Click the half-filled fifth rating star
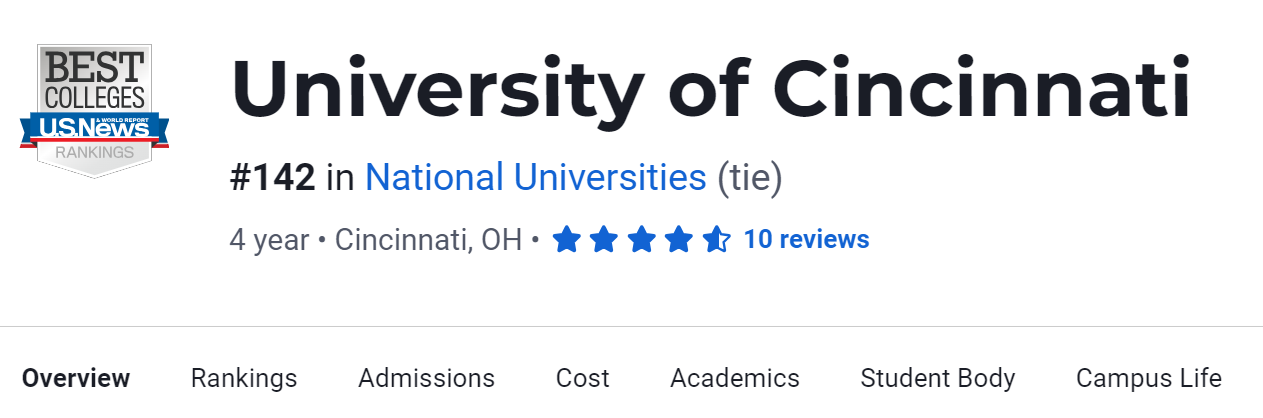The width and height of the screenshot is (1263, 418). (716, 240)
